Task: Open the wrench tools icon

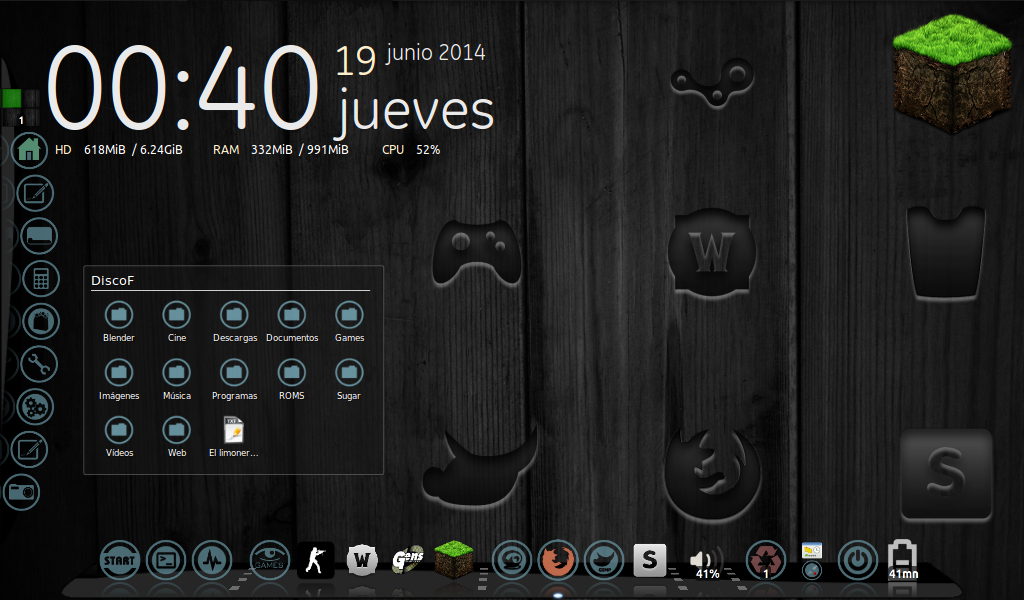Action: (39, 364)
